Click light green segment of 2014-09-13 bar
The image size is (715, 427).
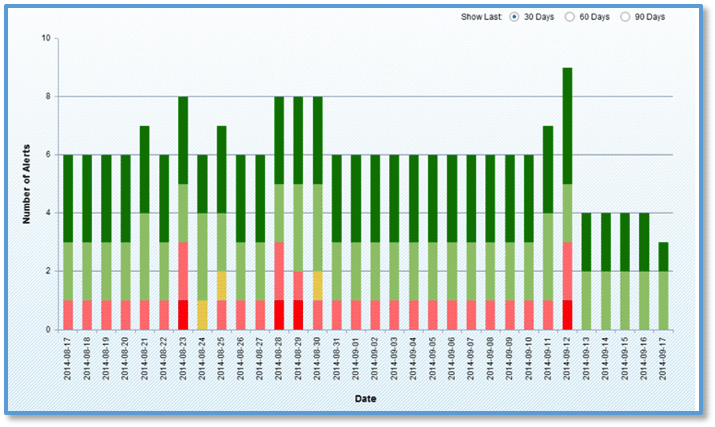(587, 300)
